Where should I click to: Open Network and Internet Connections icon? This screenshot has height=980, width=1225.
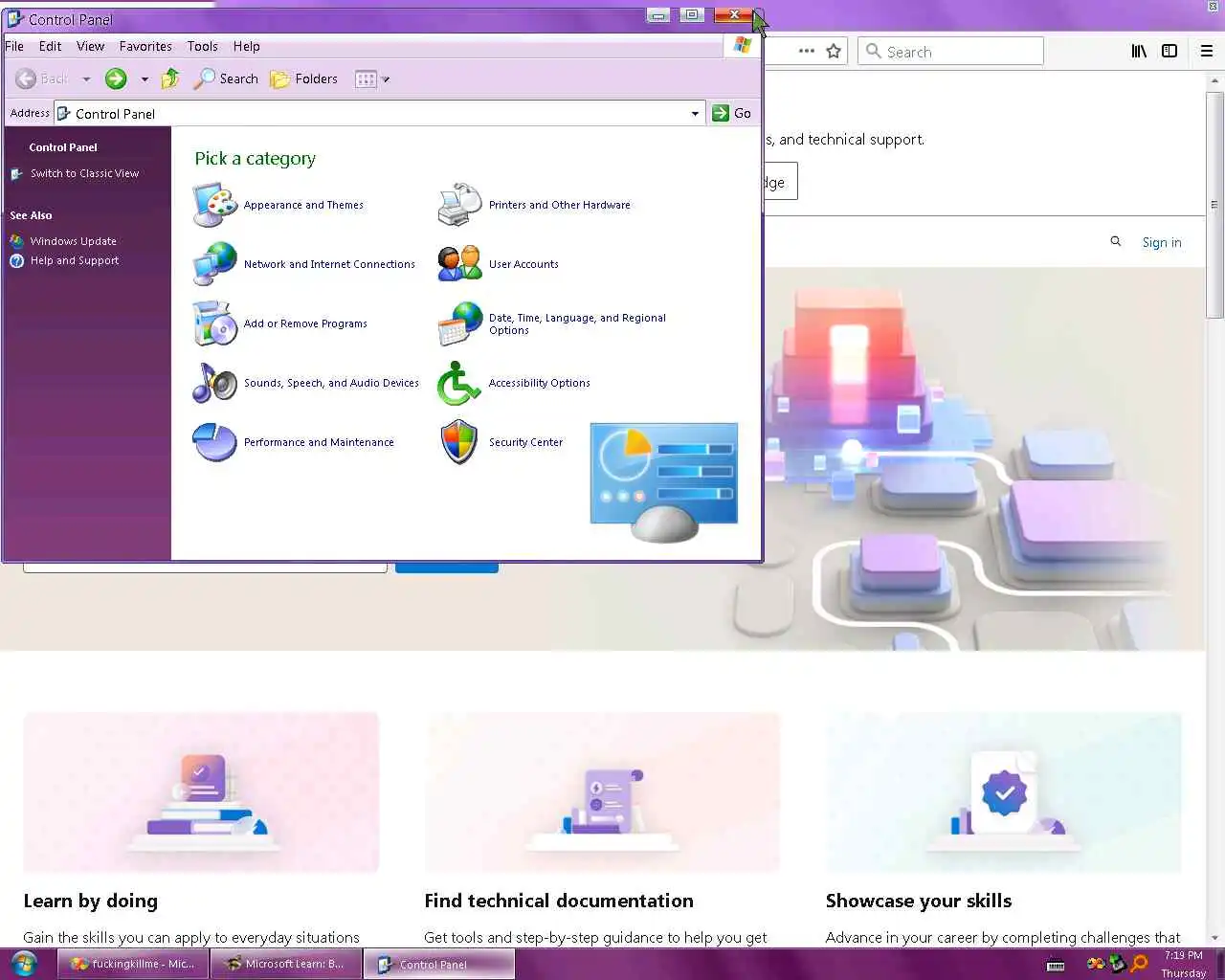(214, 264)
